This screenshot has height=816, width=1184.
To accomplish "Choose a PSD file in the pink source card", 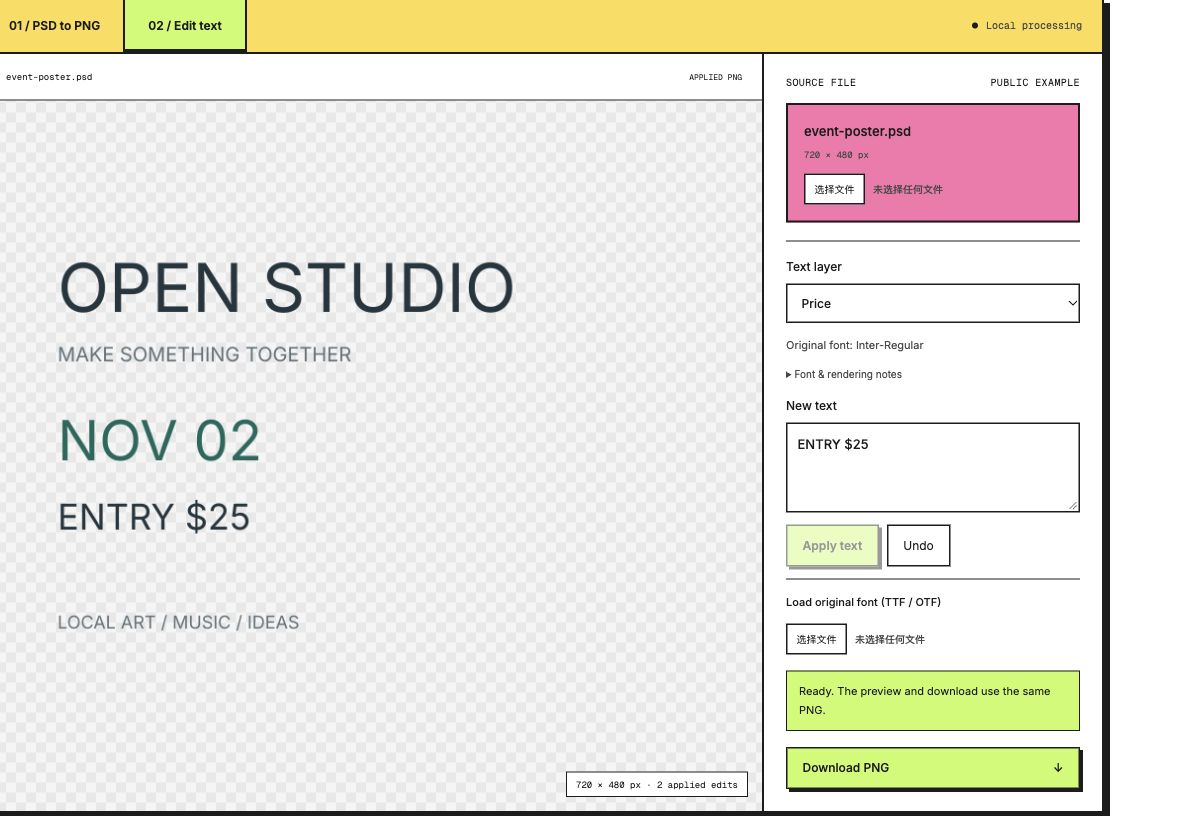I will (x=834, y=189).
